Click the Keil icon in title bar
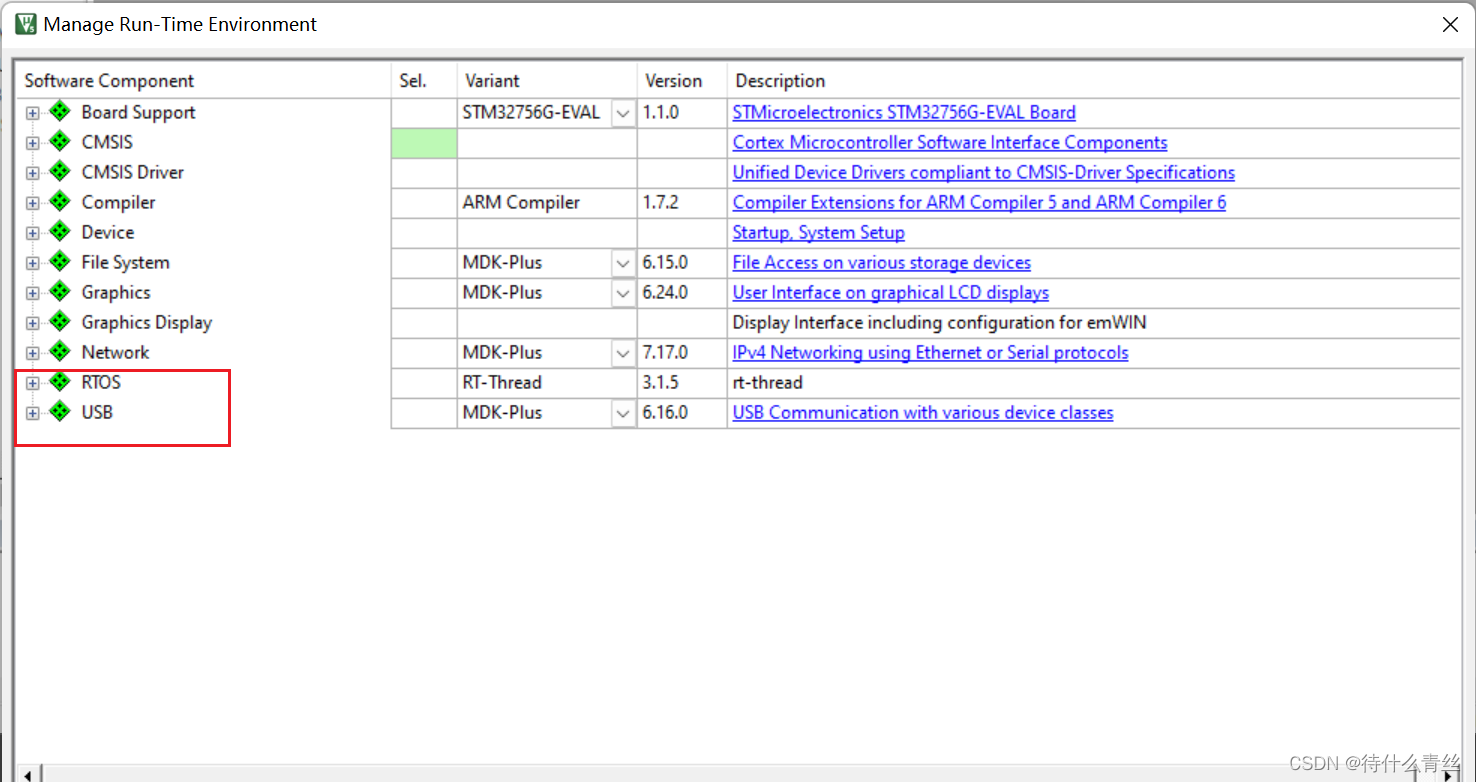 [x=26, y=24]
